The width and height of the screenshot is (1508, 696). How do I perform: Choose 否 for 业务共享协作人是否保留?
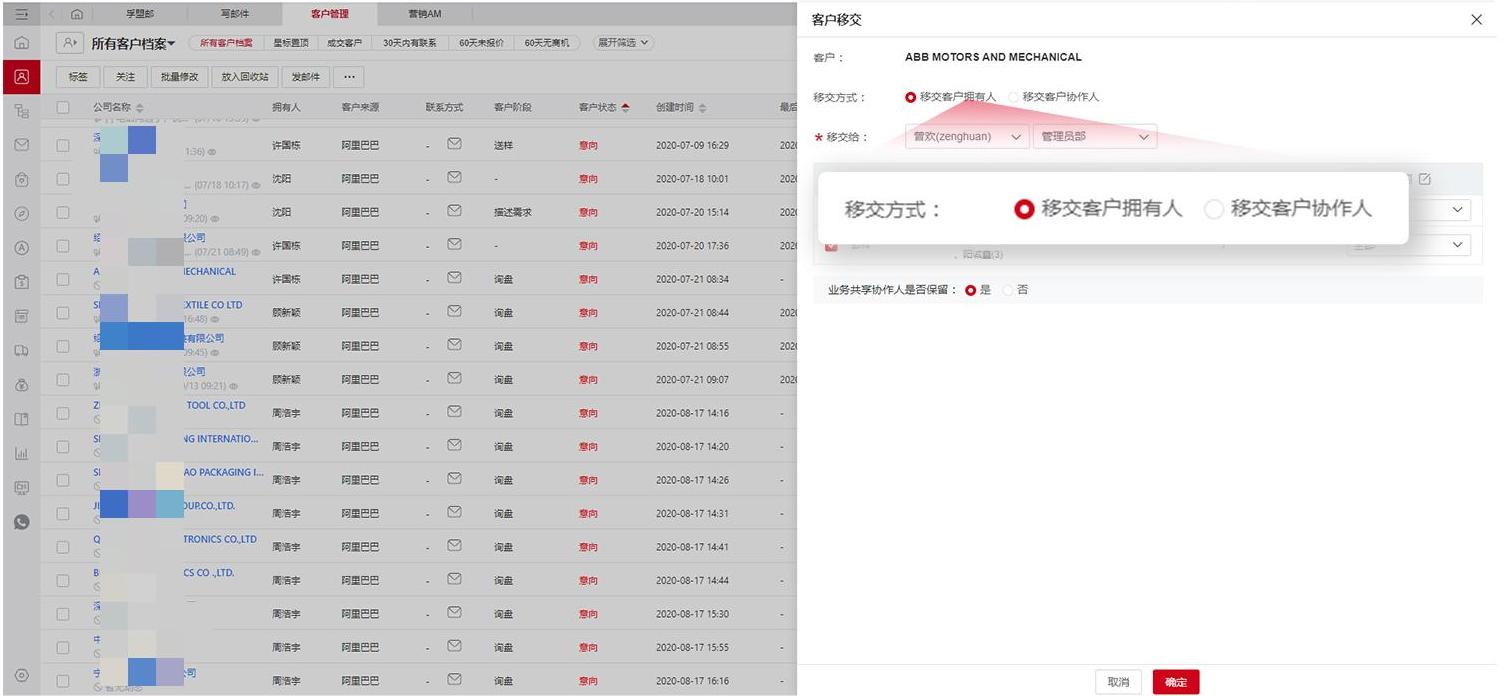(x=1009, y=290)
